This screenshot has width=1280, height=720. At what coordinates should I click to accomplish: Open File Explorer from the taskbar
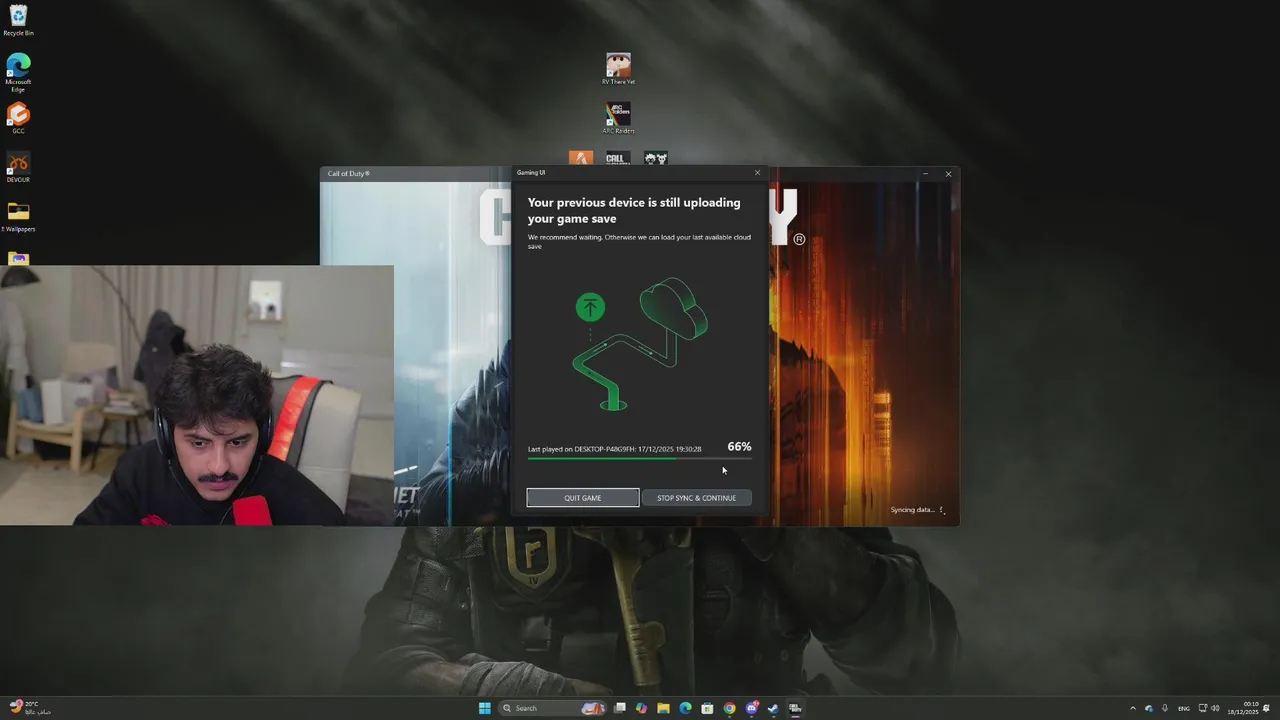point(663,708)
